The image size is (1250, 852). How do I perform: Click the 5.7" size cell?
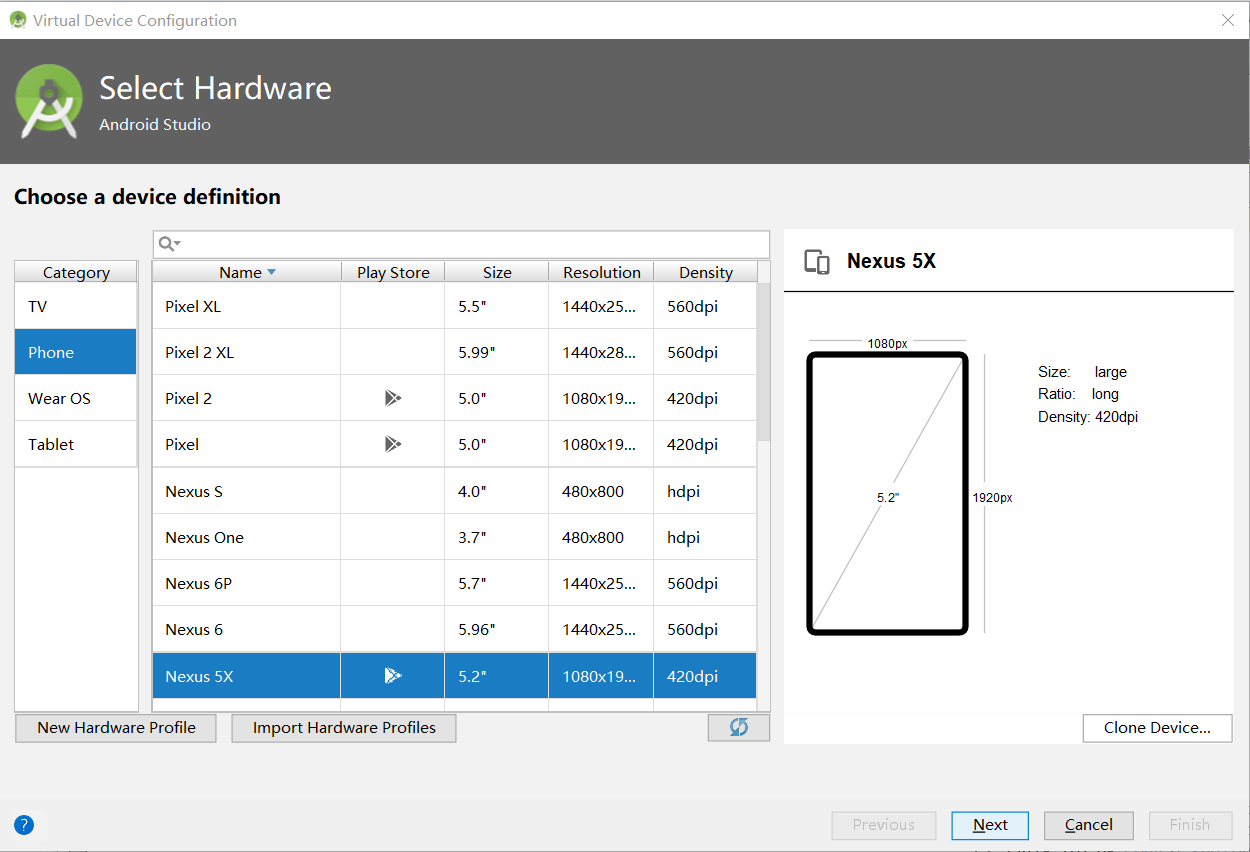click(x=497, y=583)
